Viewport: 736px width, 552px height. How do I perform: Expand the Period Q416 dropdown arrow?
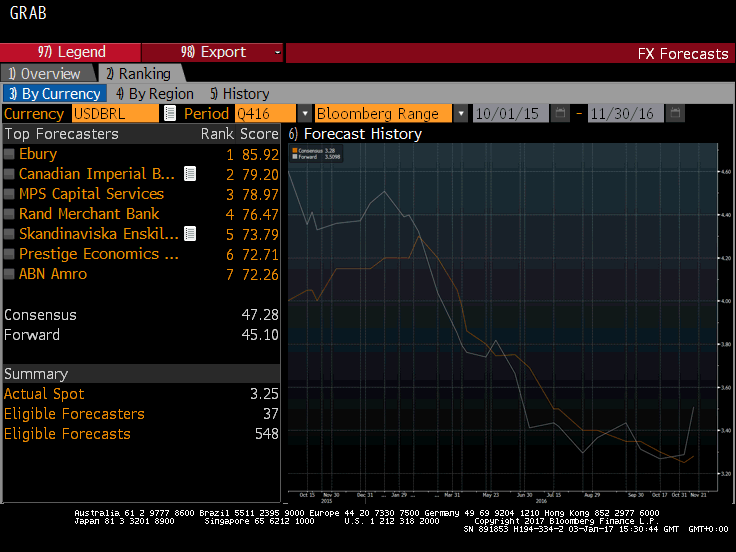(x=305, y=113)
